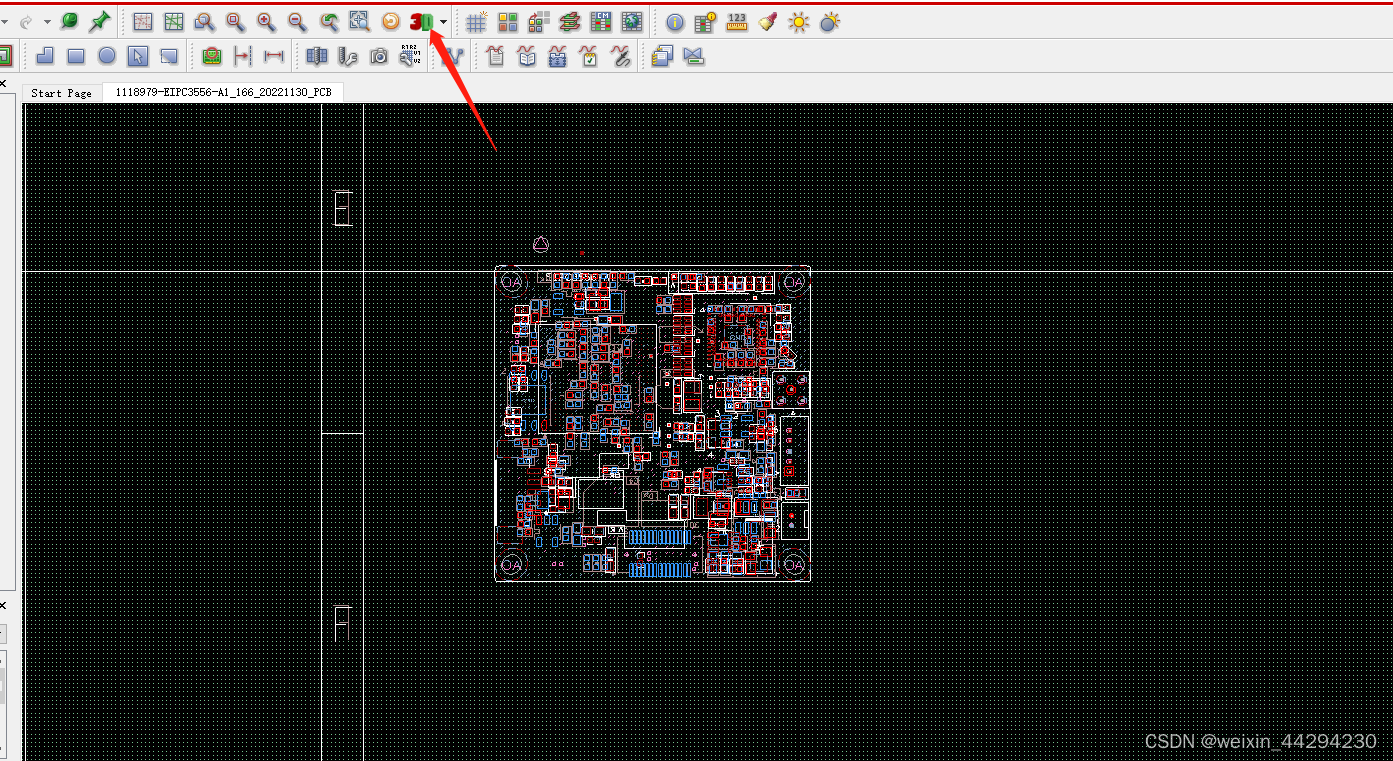This screenshot has height=761, width=1393.
Task: Click the checklist waveform icon
Action: pos(589,56)
